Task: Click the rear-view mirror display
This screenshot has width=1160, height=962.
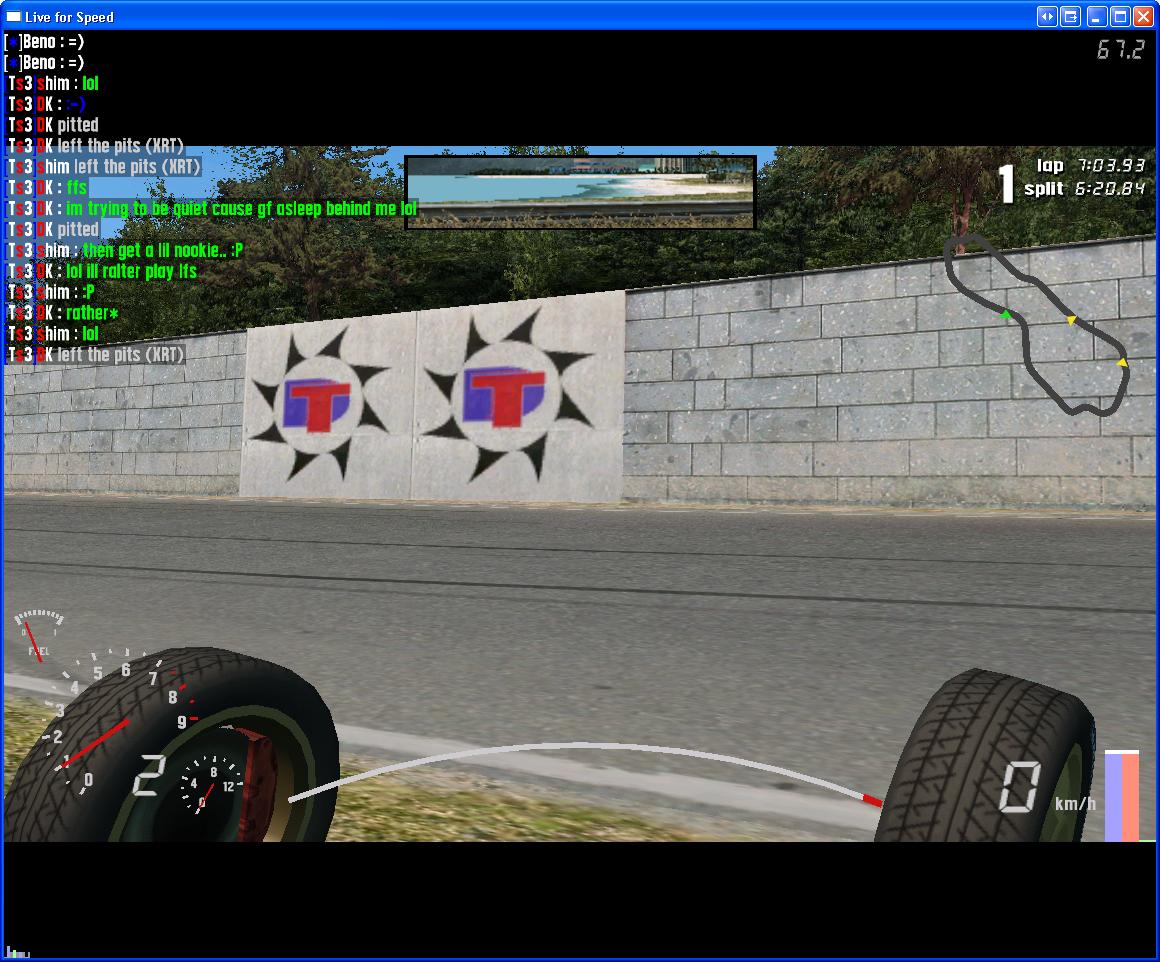Action: pyautogui.click(x=580, y=192)
